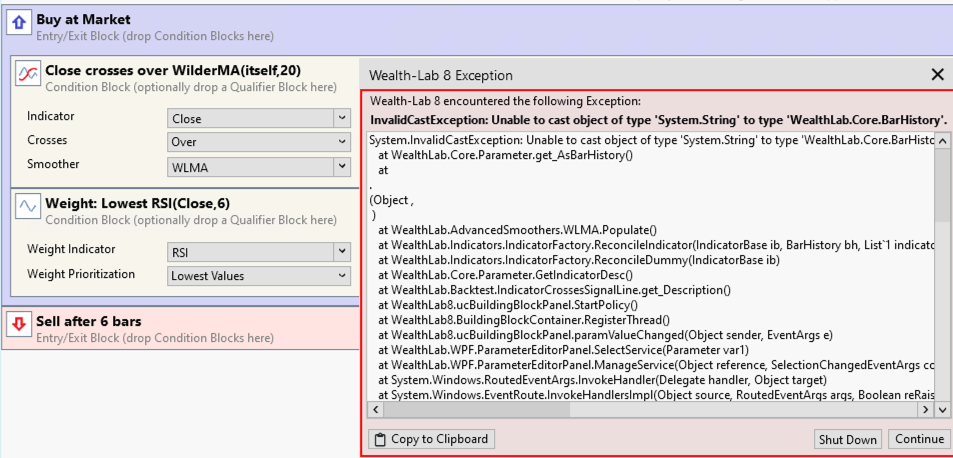953x458 pixels.
Task: Open the Weight Indicator dropdown showing RSI
Action: pyautogui.click(x=259, y=251)
